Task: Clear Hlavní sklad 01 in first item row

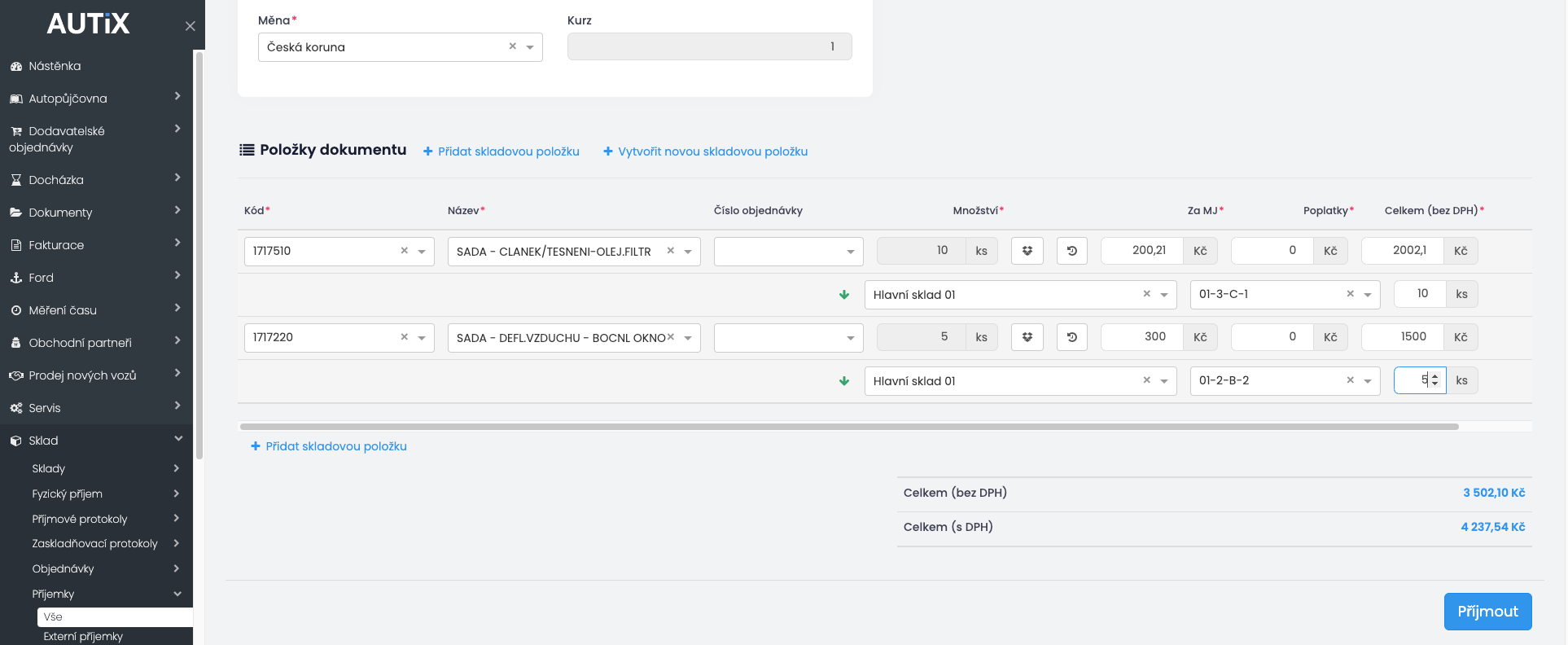Action: (1146, 294)
